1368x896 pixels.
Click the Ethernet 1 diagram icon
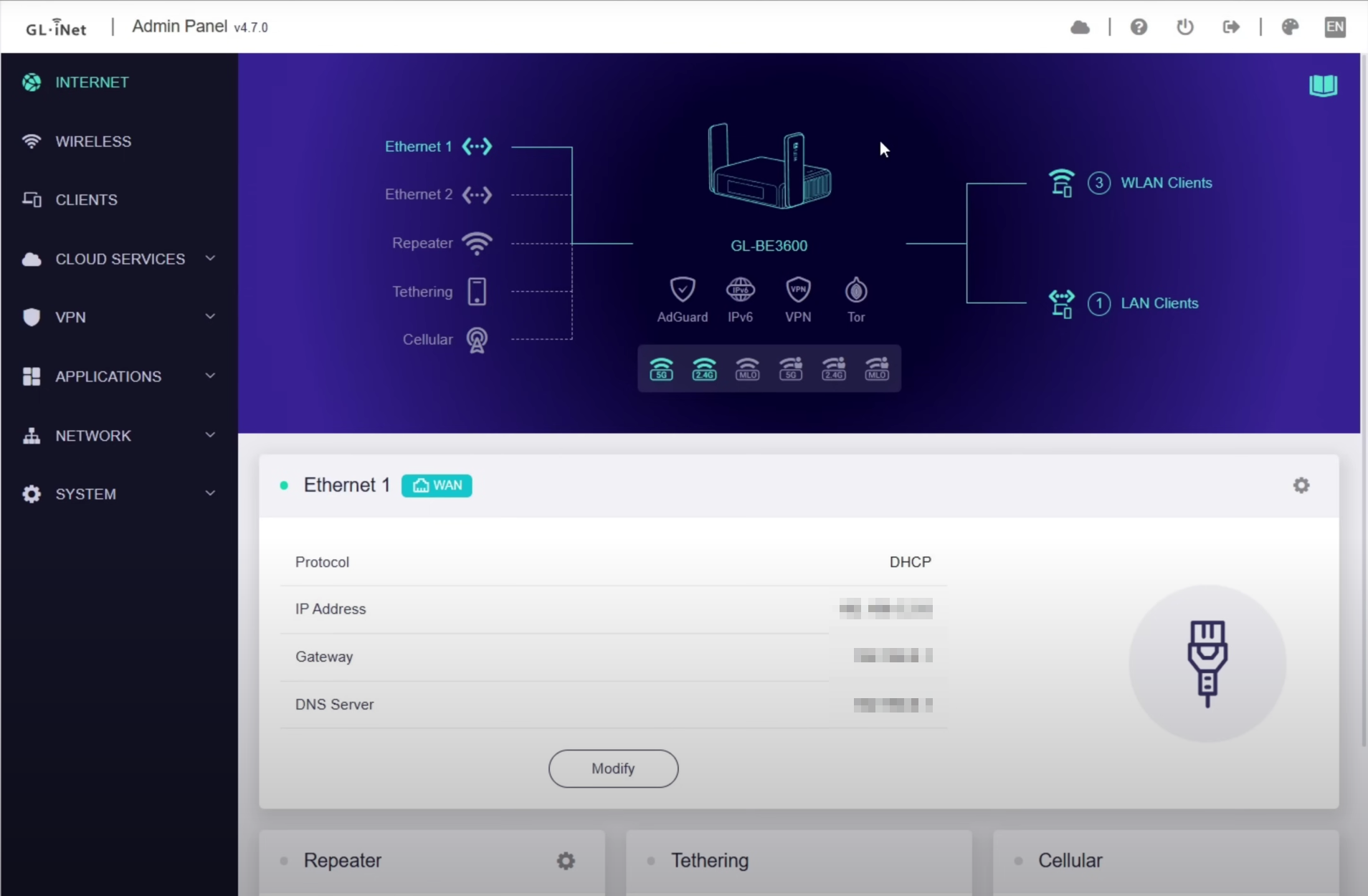(x=477, y=146)
